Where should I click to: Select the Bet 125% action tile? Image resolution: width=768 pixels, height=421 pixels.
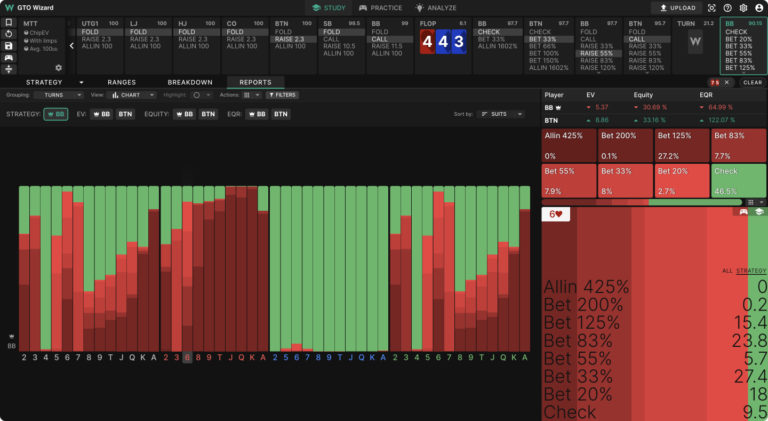coord(682,145)
